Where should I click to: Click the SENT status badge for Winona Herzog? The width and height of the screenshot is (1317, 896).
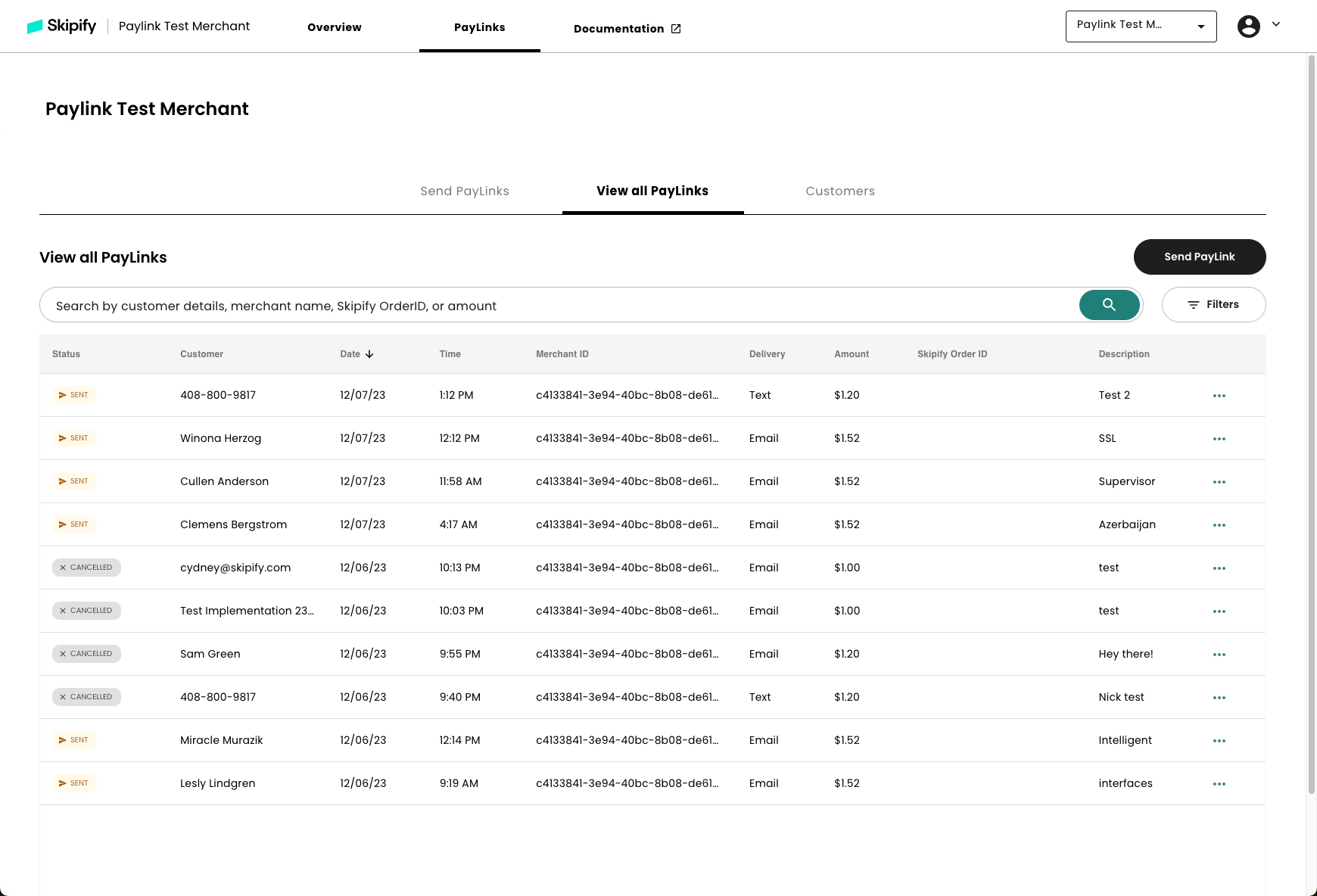click(x=74, y=438)
